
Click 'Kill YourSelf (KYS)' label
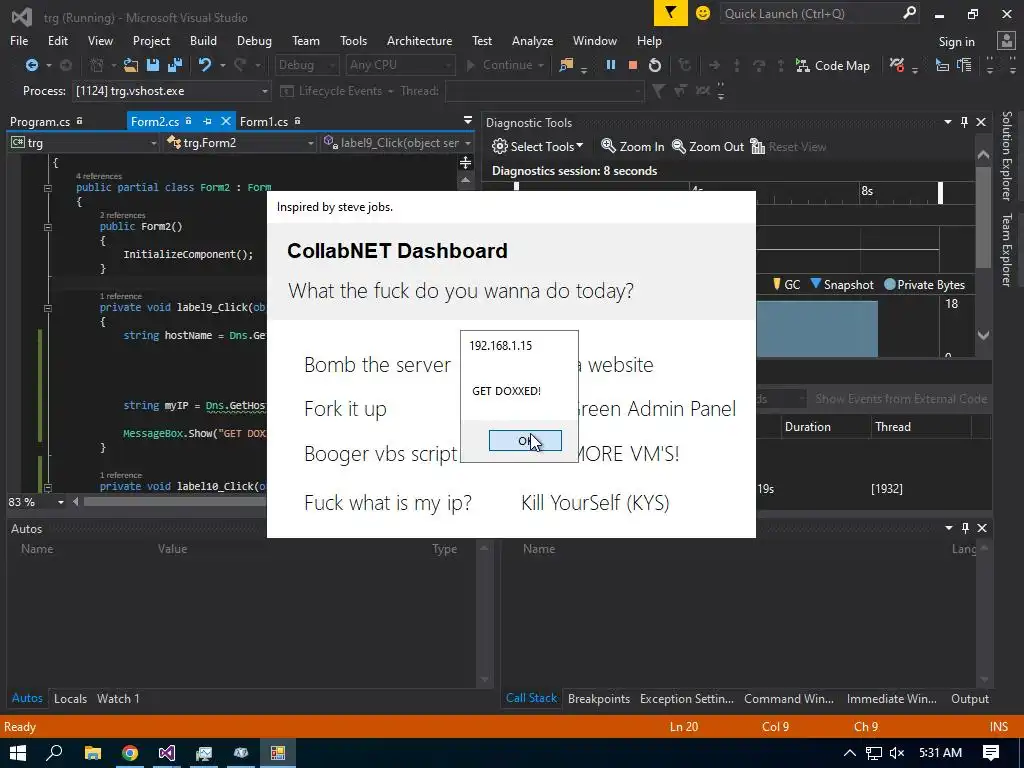click(x=595, y=503)
